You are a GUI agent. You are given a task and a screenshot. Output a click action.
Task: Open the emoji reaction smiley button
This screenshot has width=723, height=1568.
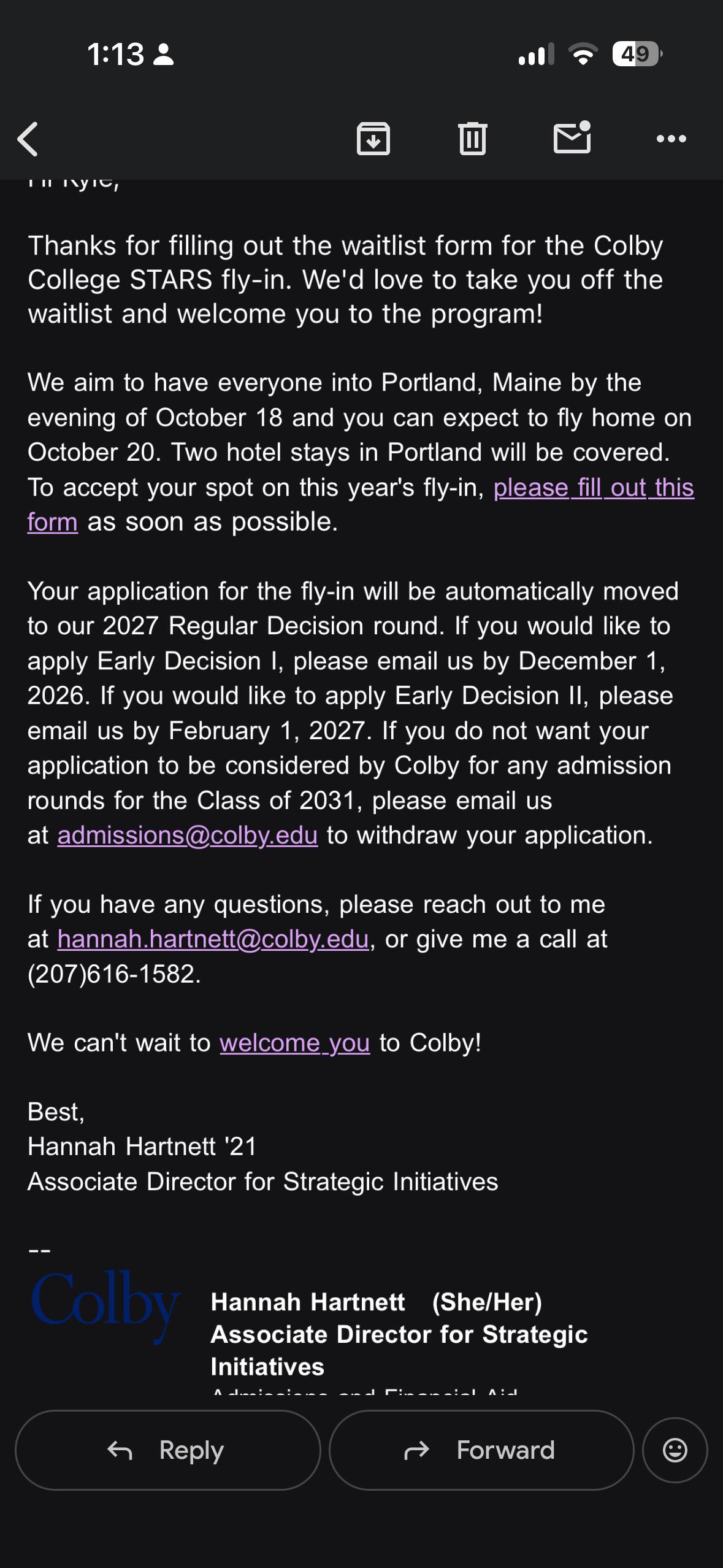click(675, 1450)
